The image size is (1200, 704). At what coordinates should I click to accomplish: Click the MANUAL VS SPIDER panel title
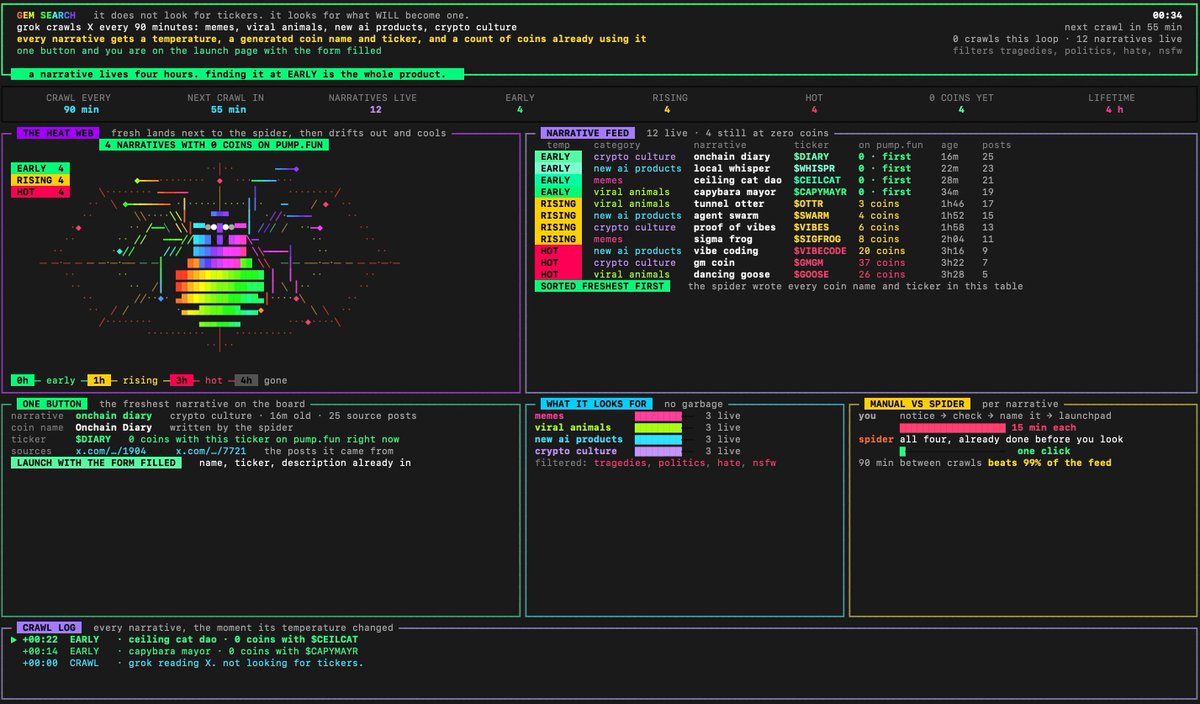point(918,403)
